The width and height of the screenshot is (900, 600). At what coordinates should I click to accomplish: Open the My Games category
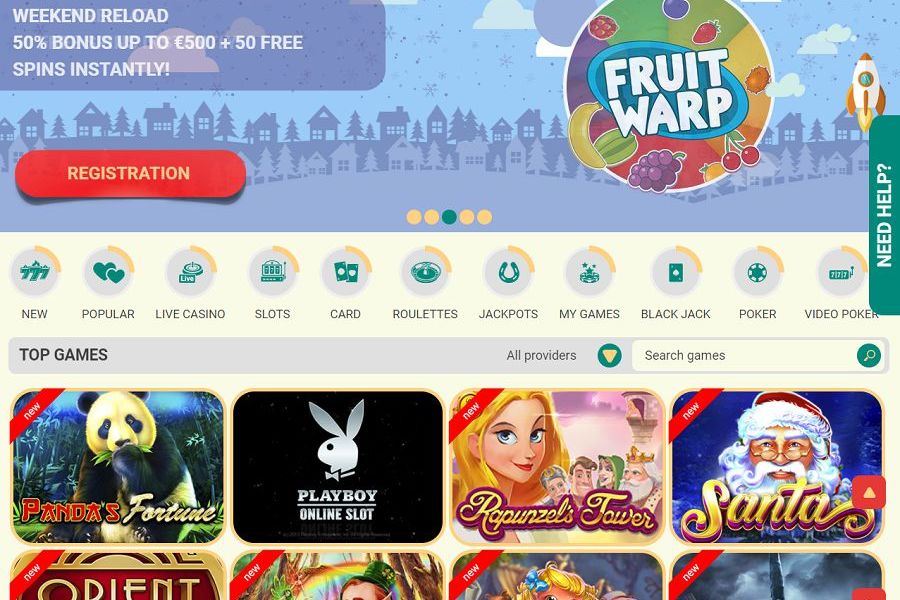pos(589,283)
